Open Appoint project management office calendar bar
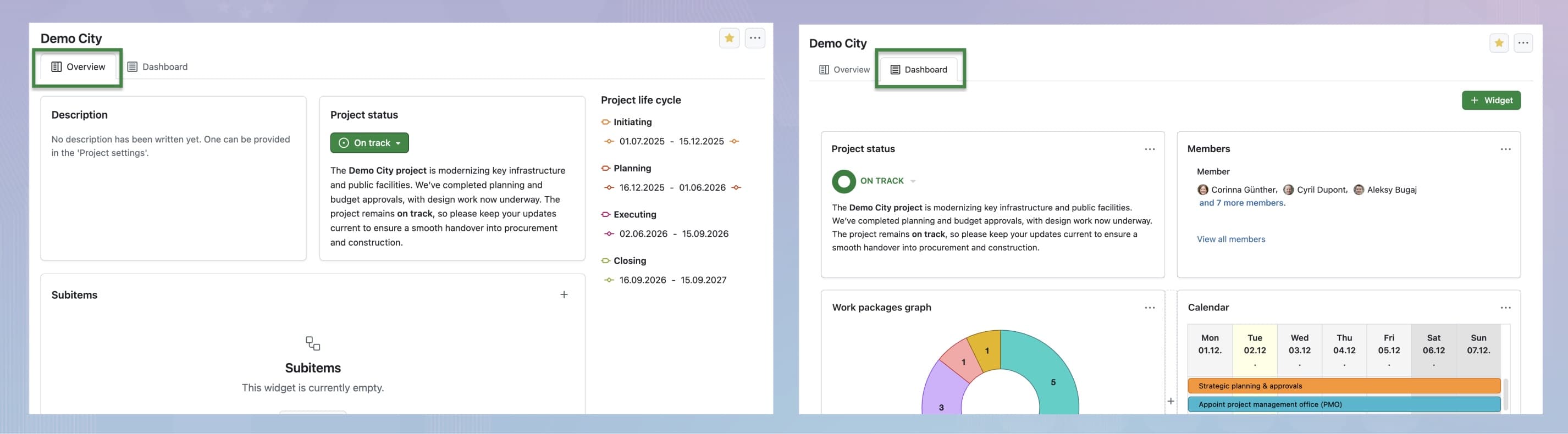The image size is (1568, 434). [x=1343, y=404]
